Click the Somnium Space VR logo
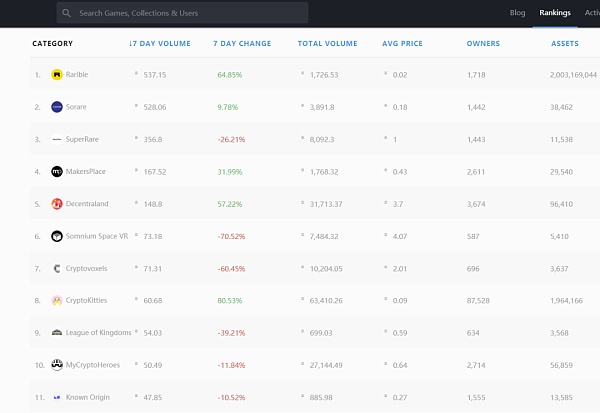The height and width of the screenshot is (413, 600). coord(57,236)
